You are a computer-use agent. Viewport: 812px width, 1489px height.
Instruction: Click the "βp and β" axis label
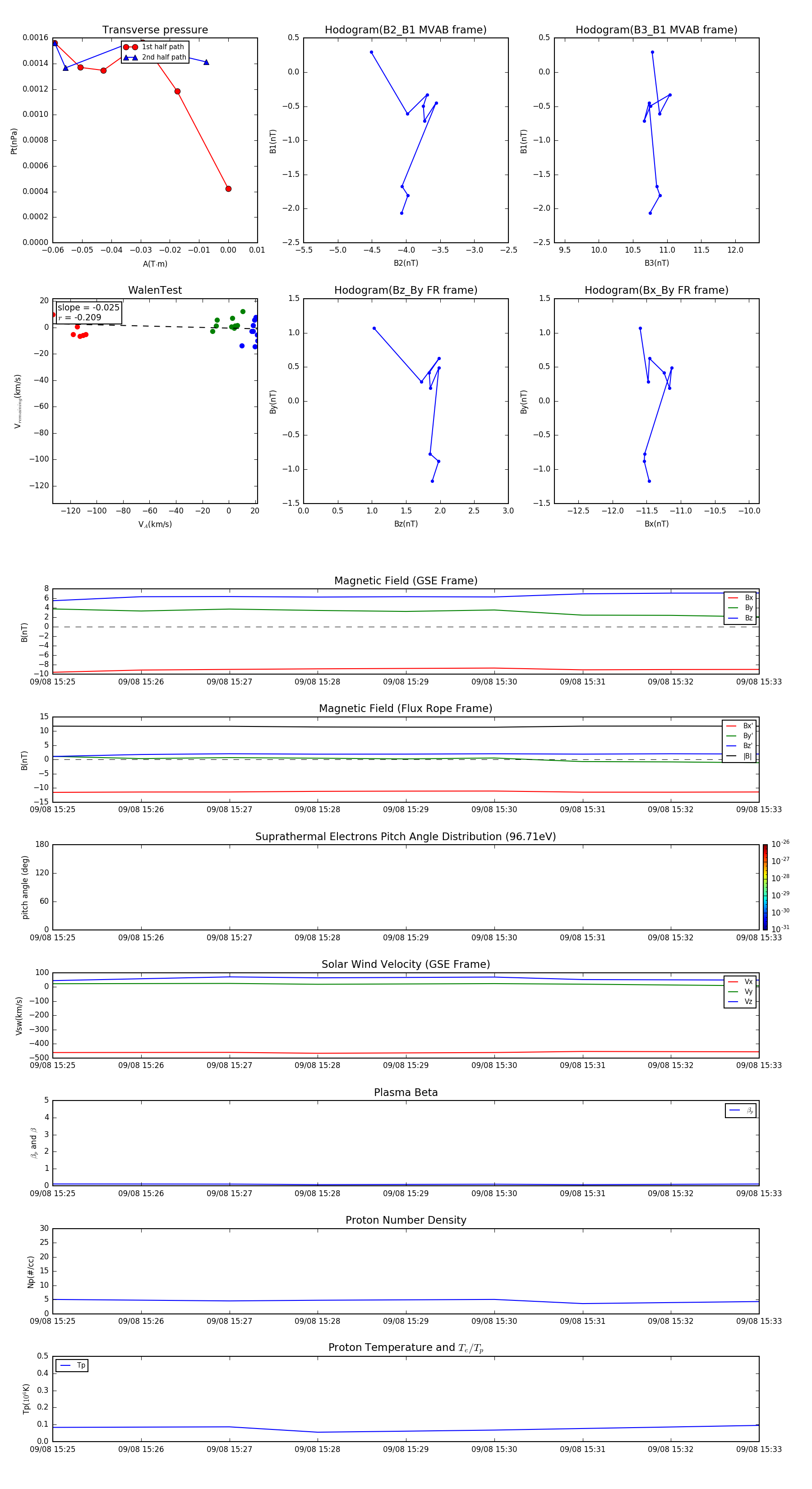33,1143
